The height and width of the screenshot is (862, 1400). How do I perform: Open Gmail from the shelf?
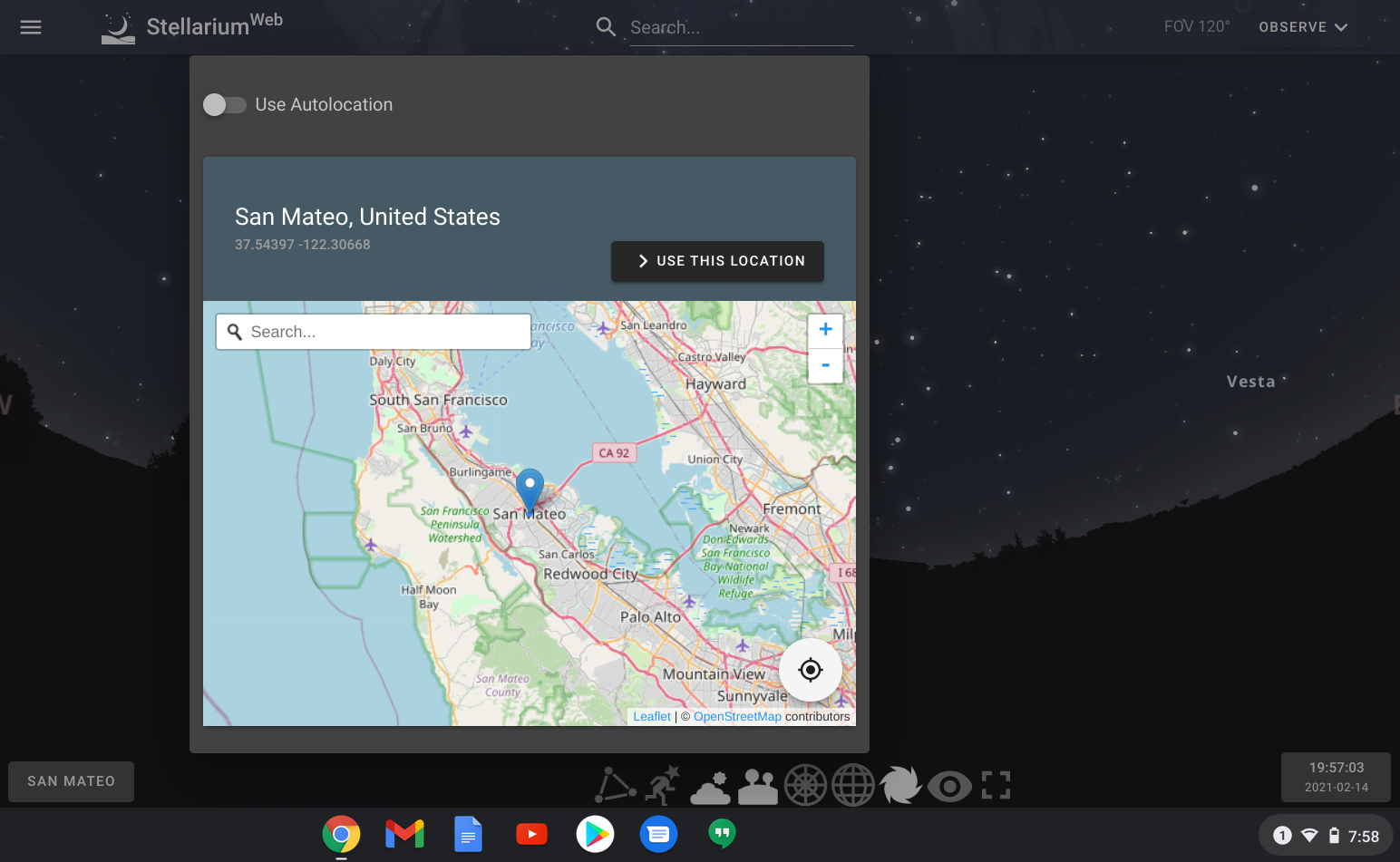coord(404,834)
